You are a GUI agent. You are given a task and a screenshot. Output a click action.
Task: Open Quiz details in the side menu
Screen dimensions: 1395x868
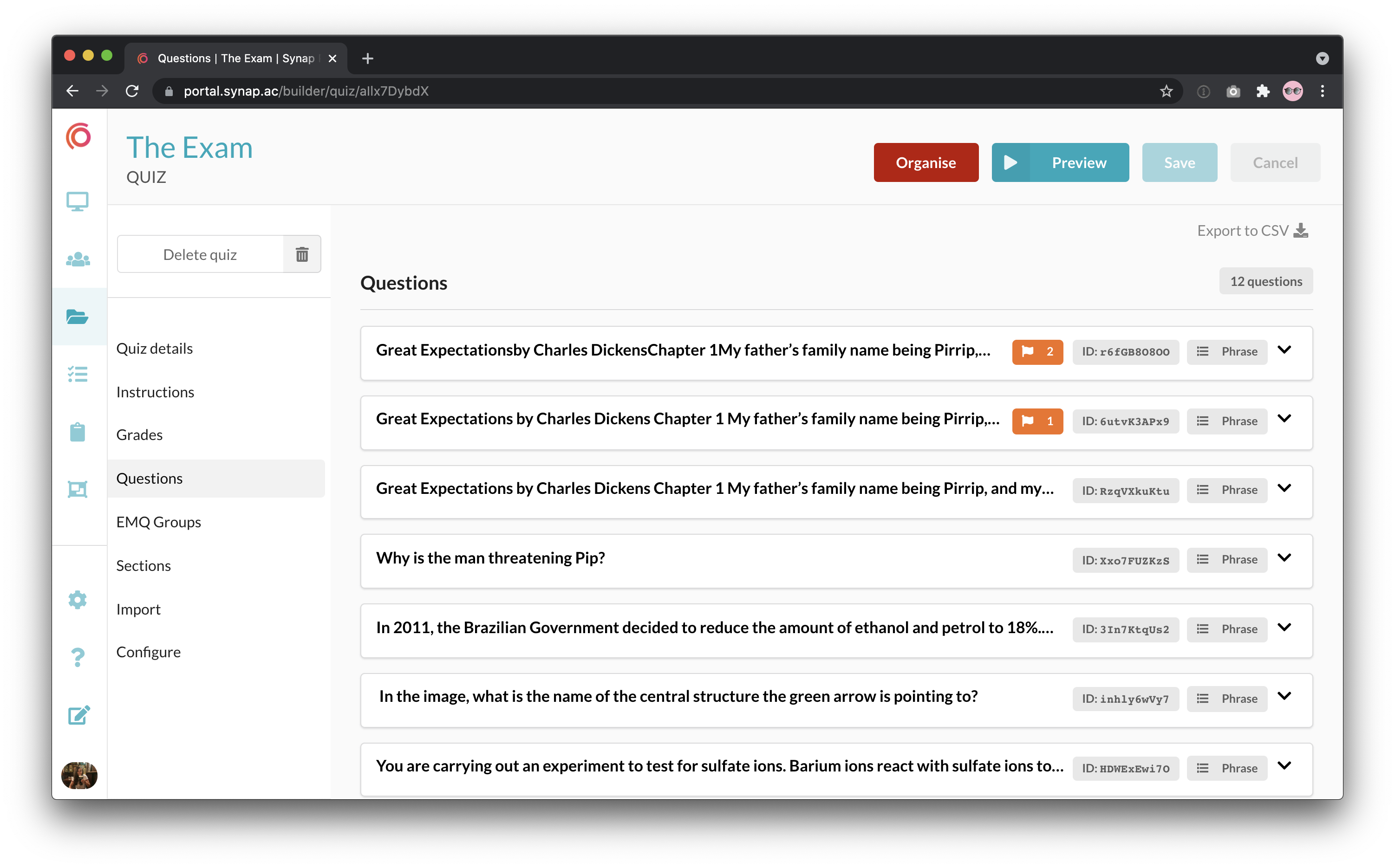(x=155, y=349)
